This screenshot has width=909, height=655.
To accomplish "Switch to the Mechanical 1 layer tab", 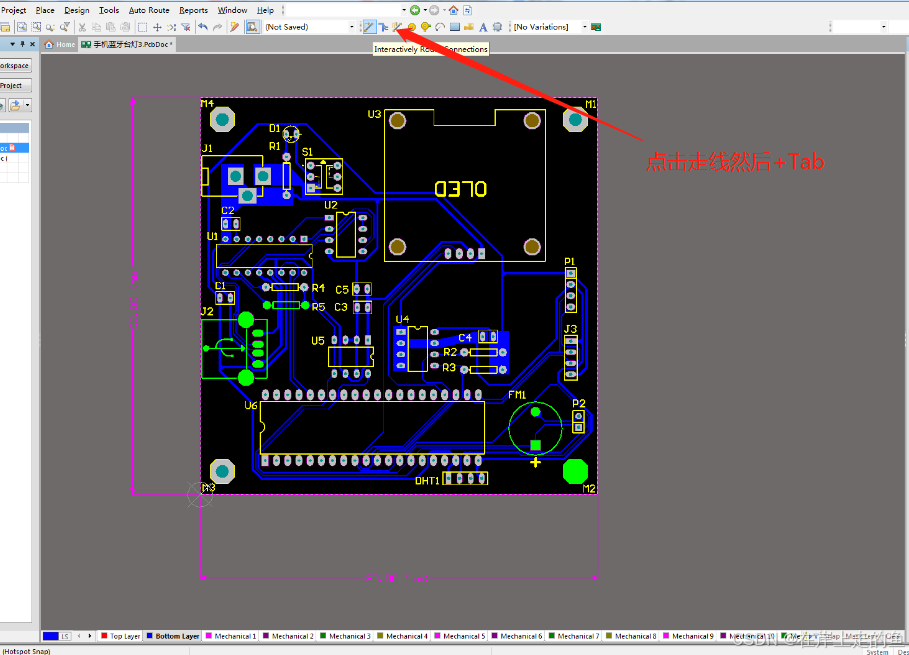I will pyautogui.click(x=231, y=636).
